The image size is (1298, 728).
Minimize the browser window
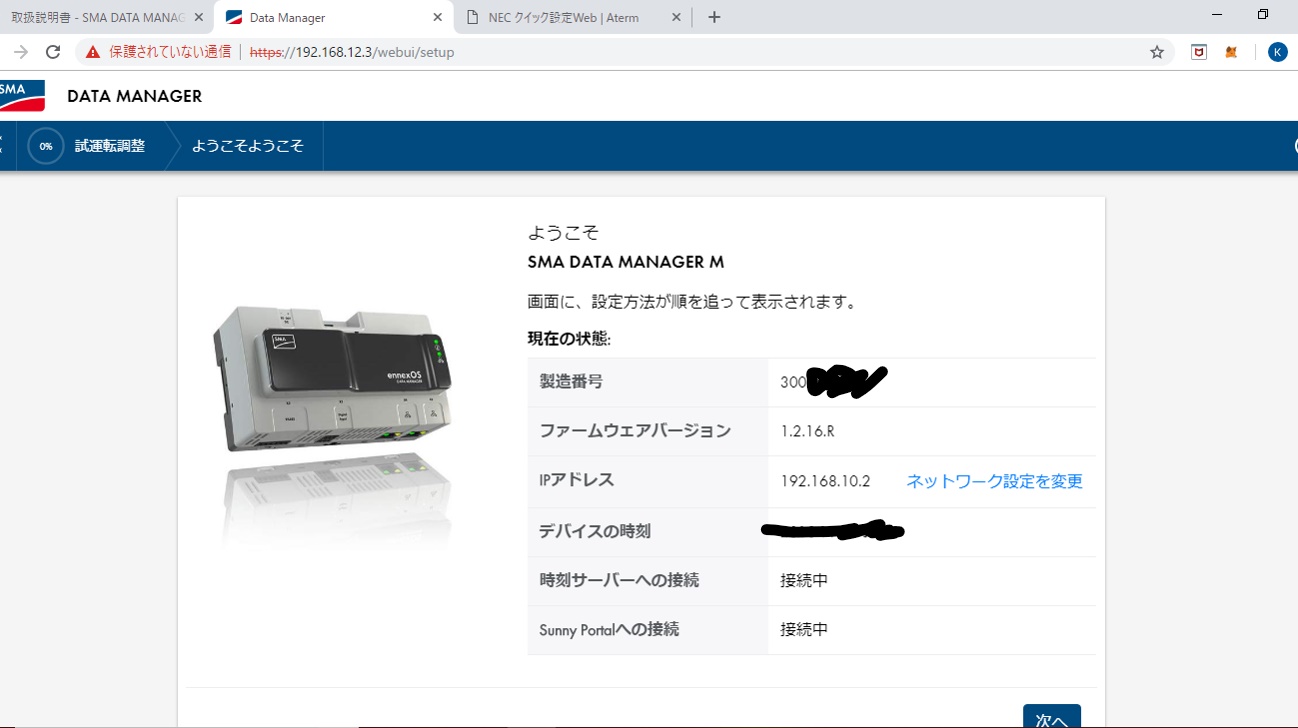(1216, 15)
